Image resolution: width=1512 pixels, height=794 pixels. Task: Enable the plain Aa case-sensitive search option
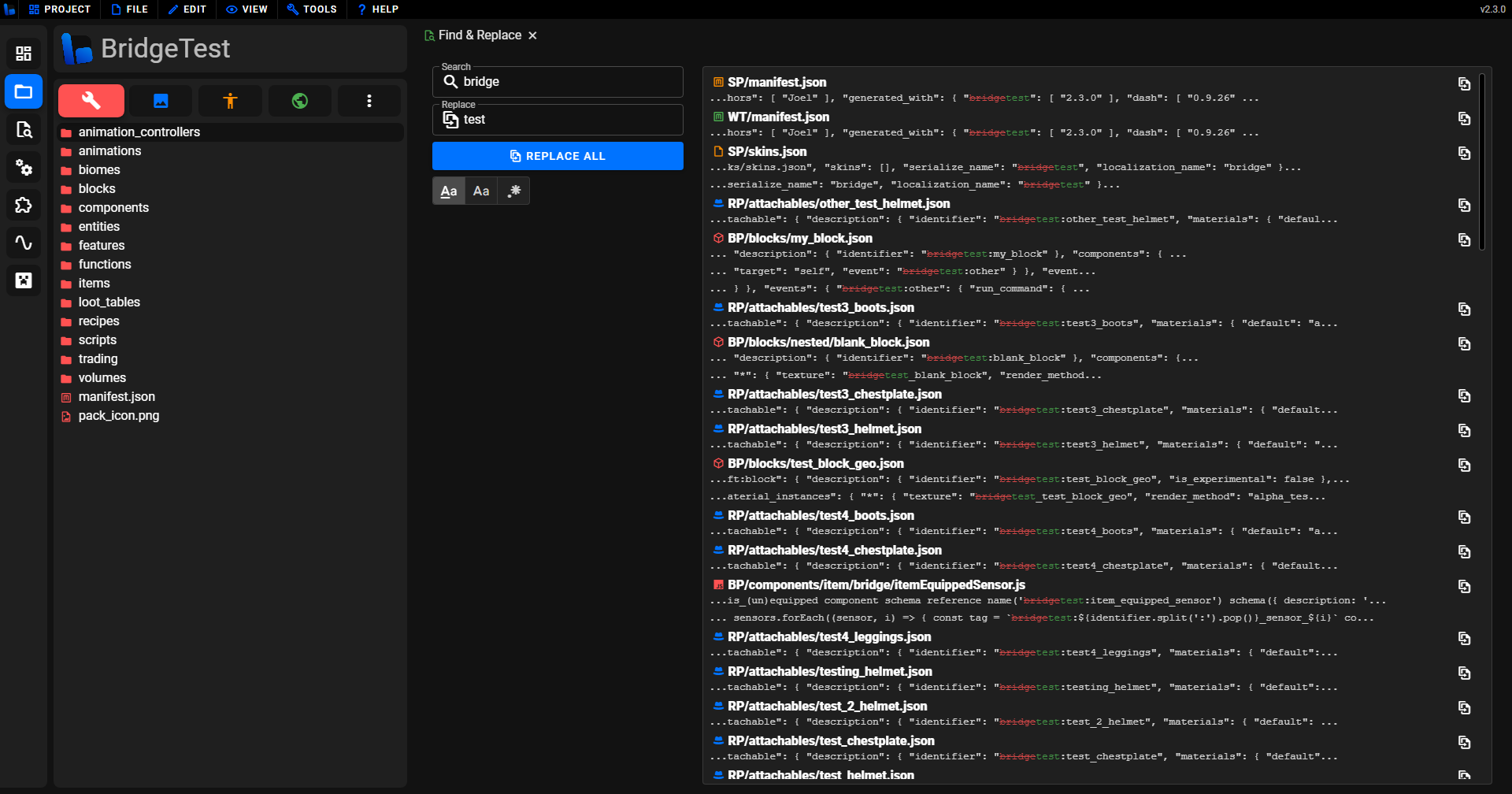481,191
